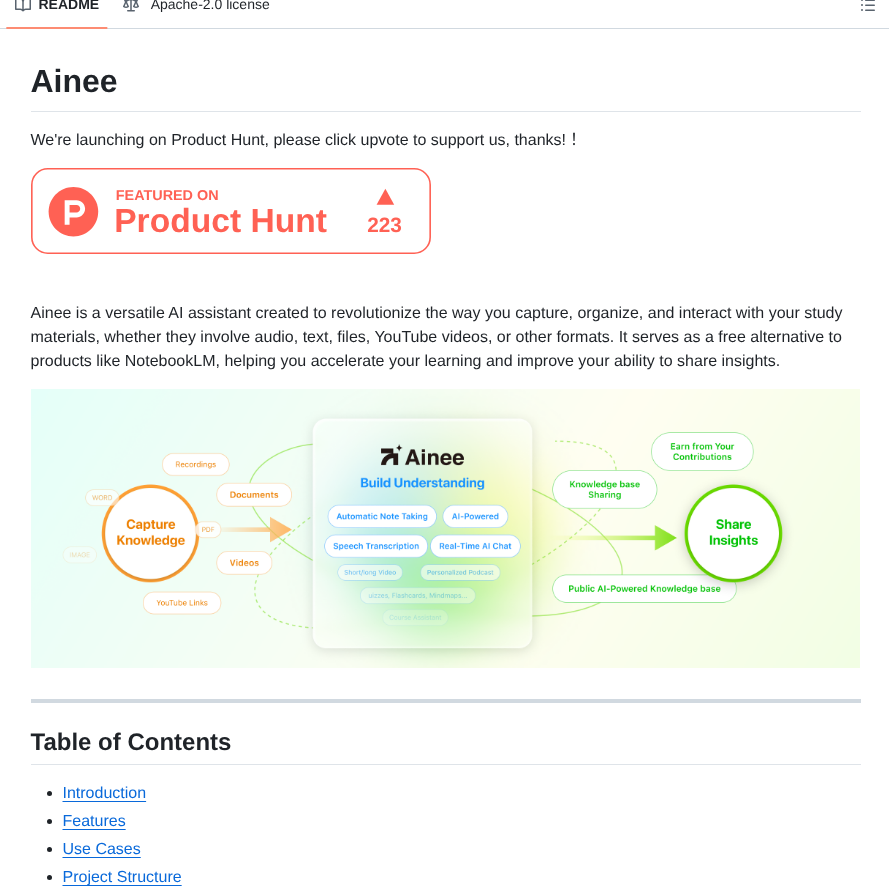Switch to Apache-2.0 license tab

pyautogui.click(x=209, y=5)
